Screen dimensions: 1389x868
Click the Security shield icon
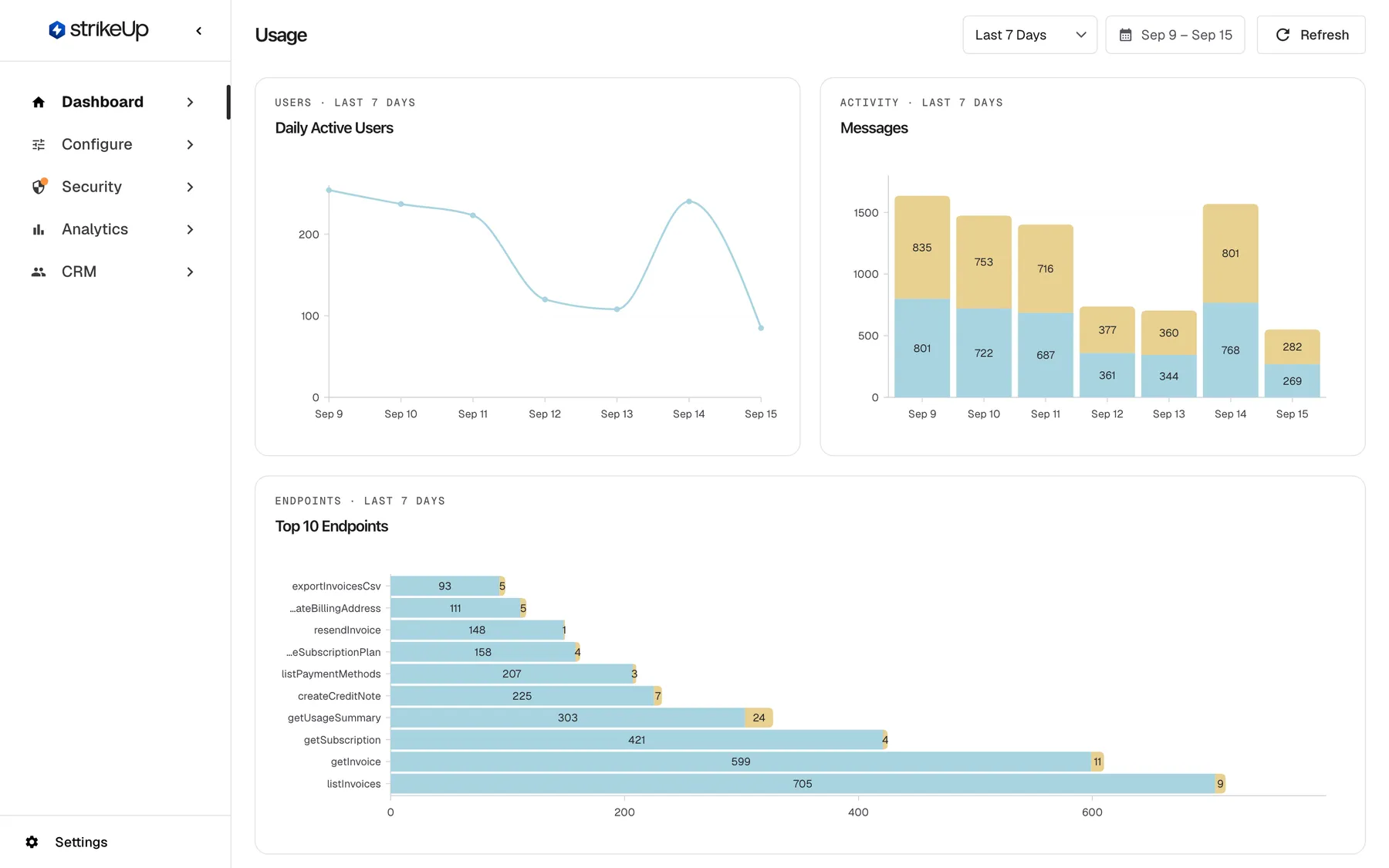click(x=39, y=187)
